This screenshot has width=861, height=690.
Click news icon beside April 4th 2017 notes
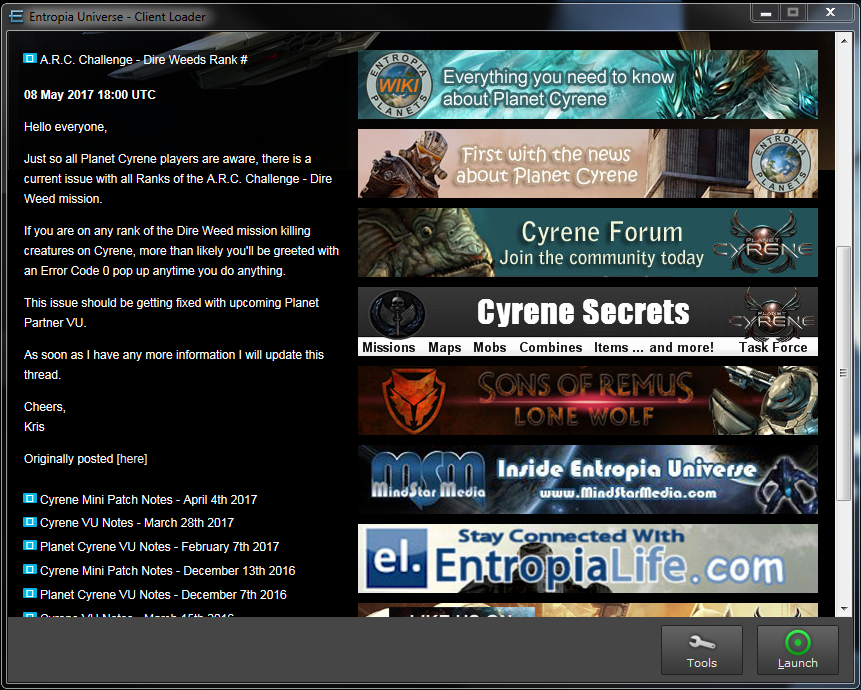[x=30, y=498]
